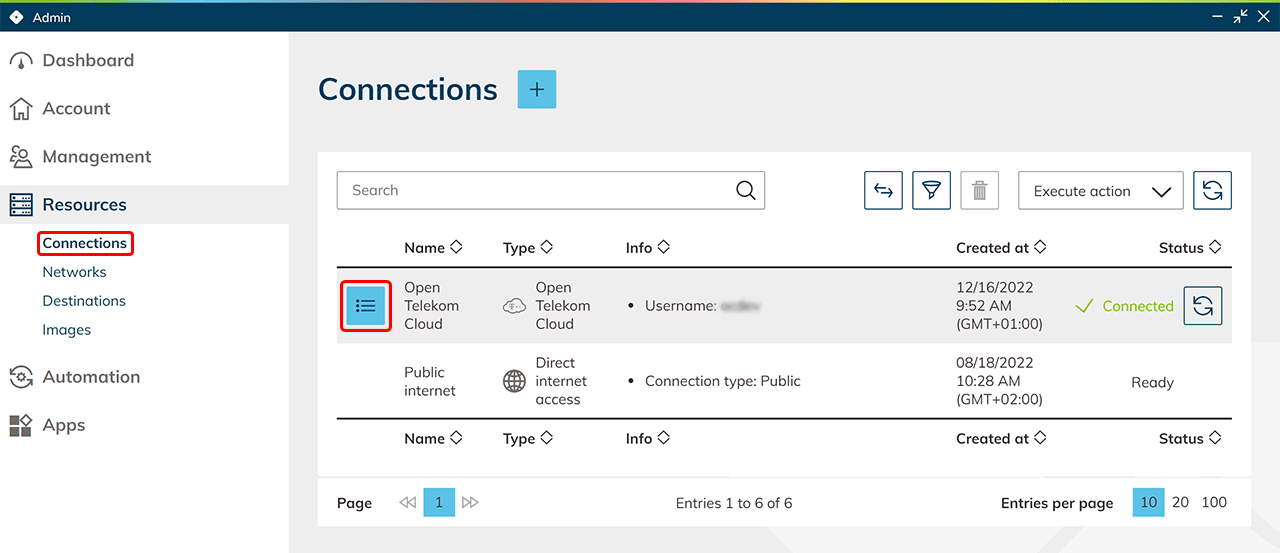1280x553 pixels.
Task: Click into the Search input field
Action: [535, 191]
